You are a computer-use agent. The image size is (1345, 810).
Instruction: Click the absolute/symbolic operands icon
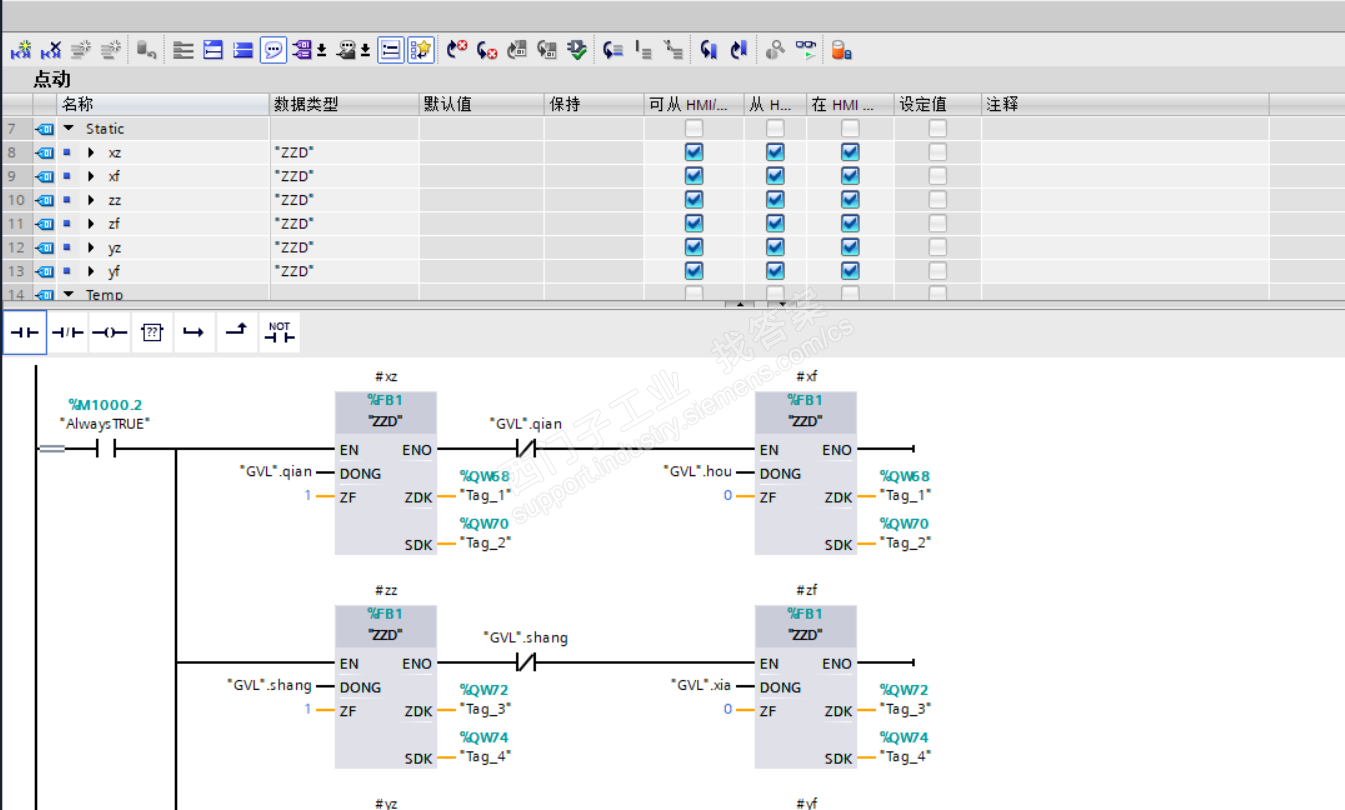coord(302,49)
